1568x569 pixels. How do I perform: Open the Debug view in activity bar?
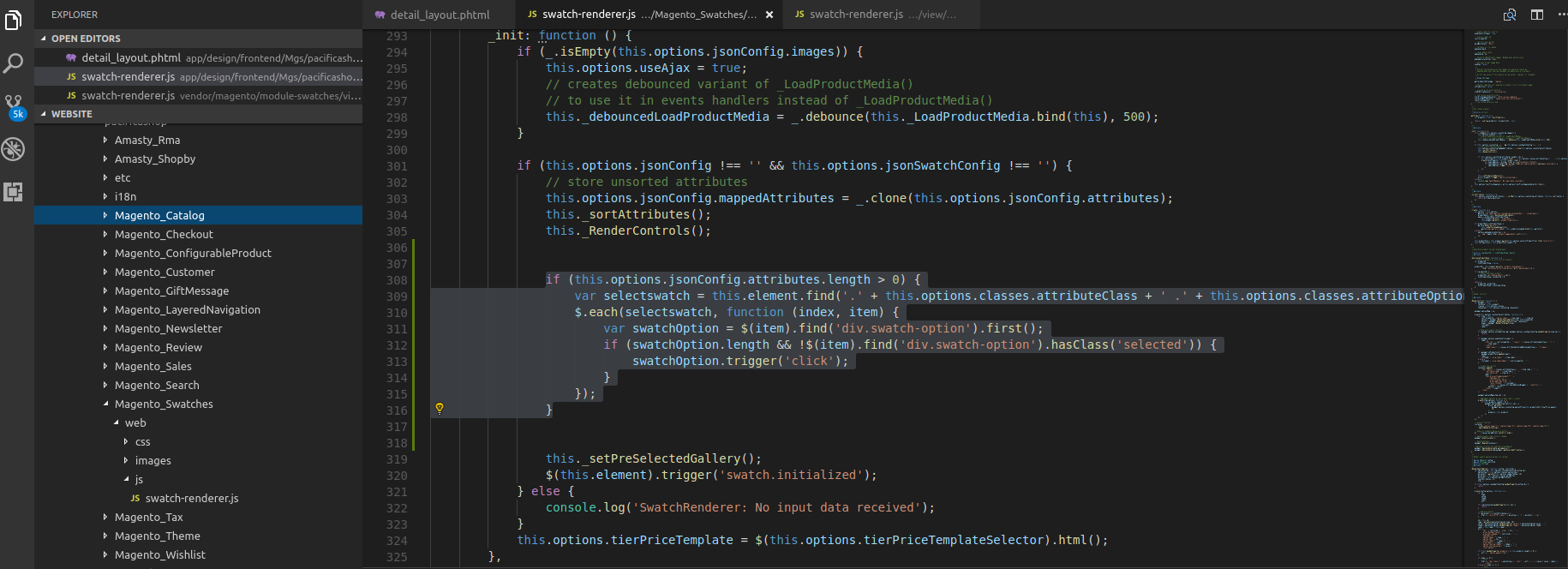click(x=14, y=149)
